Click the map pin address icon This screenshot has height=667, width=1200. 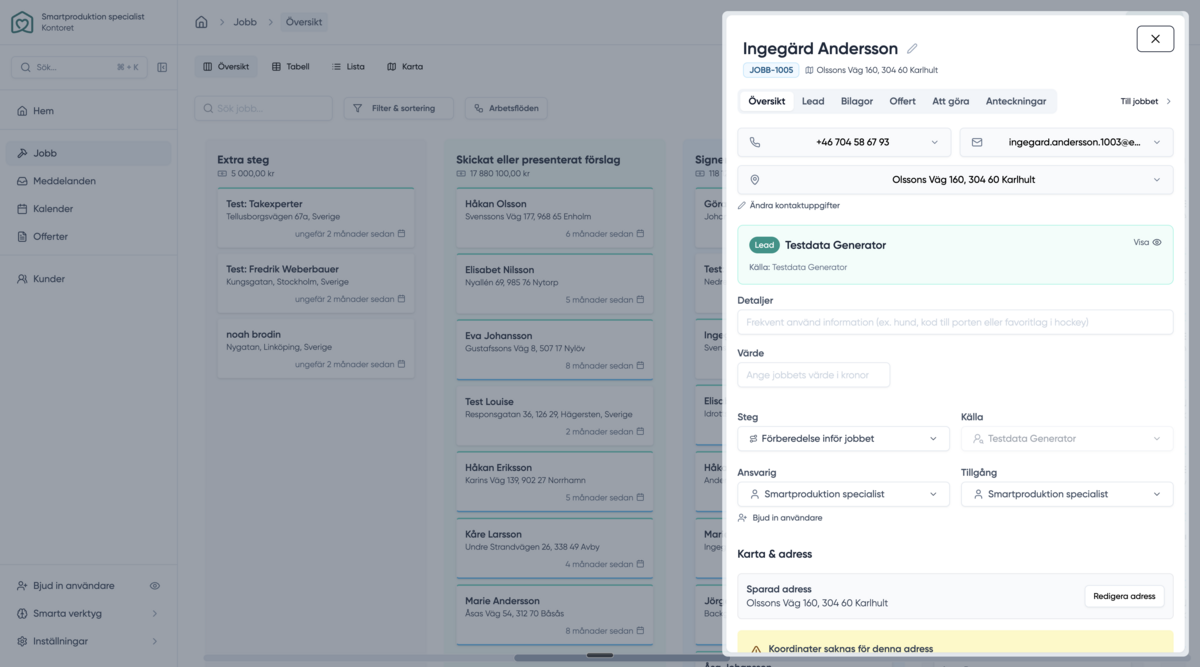tap(755, 180)
